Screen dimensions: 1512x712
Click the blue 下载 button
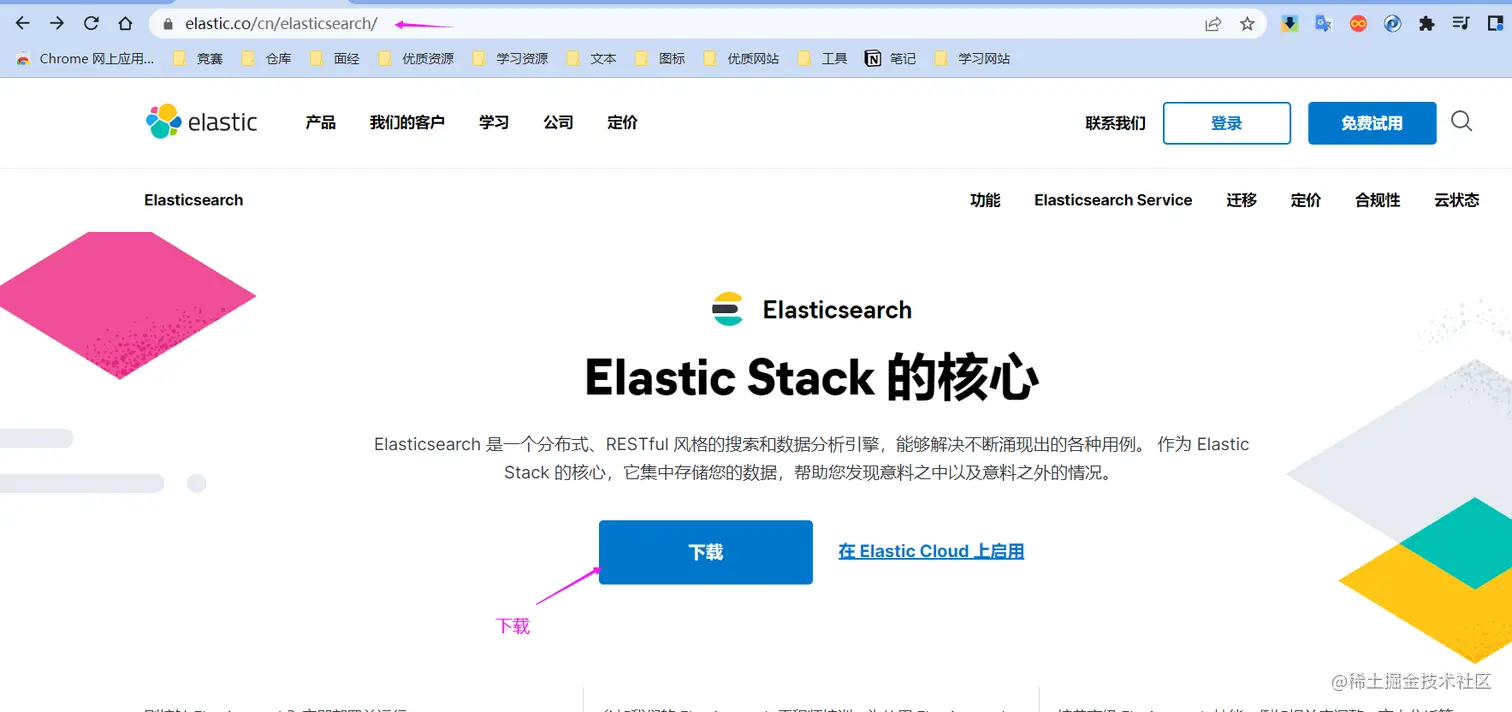706,552
